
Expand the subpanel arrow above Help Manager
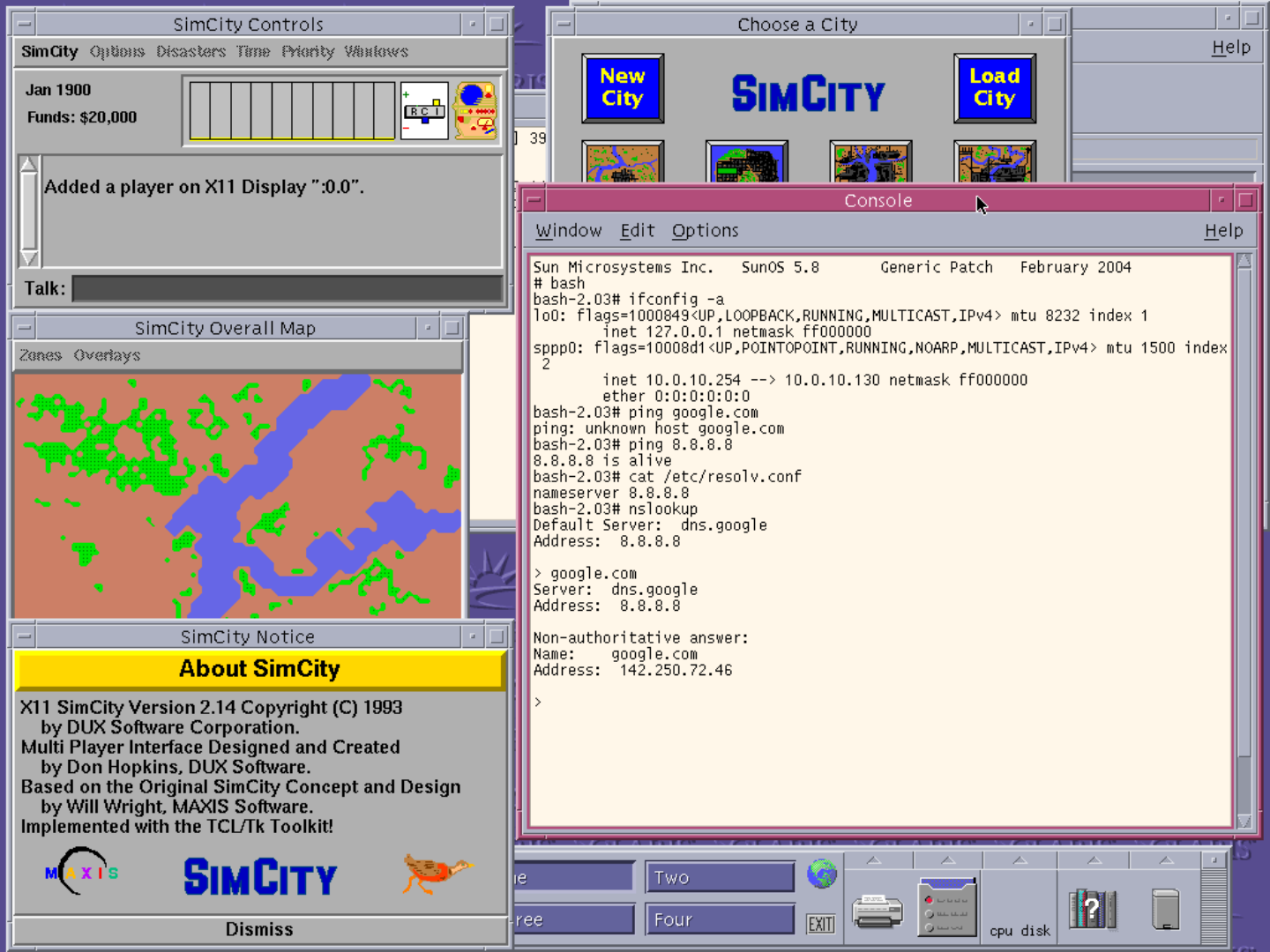(1094, 860)
